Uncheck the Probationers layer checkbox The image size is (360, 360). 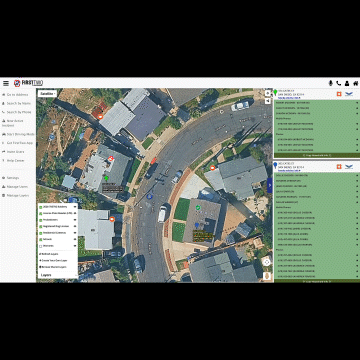[40, 220]
